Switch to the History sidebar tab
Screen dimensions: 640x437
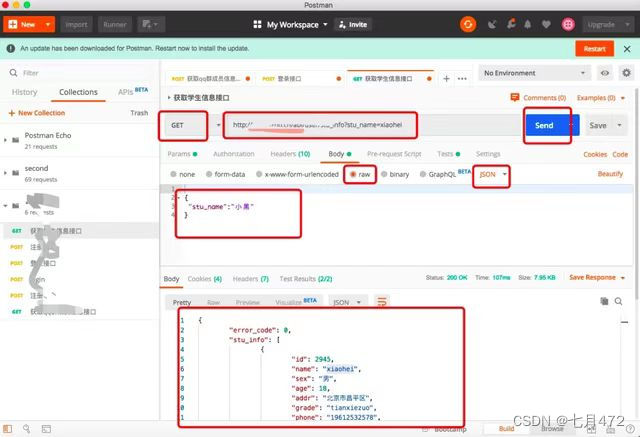click(24, 92)
